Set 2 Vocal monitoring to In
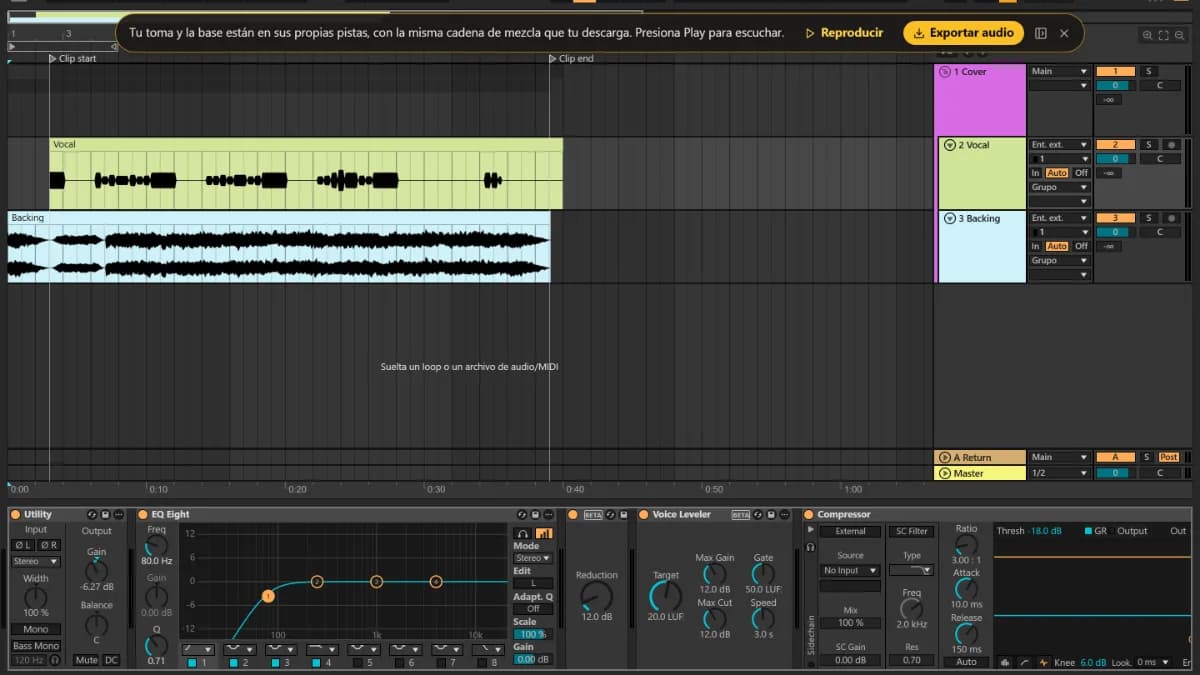Viewport: 1200px width, 675px height. (x=1036, y=173)
